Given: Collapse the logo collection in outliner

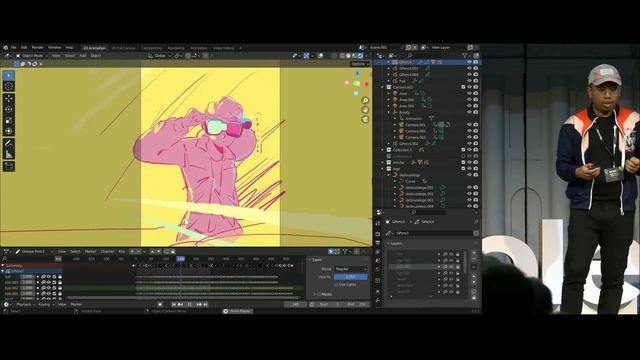Looking at the screenshot, I should tap(382, 169).
